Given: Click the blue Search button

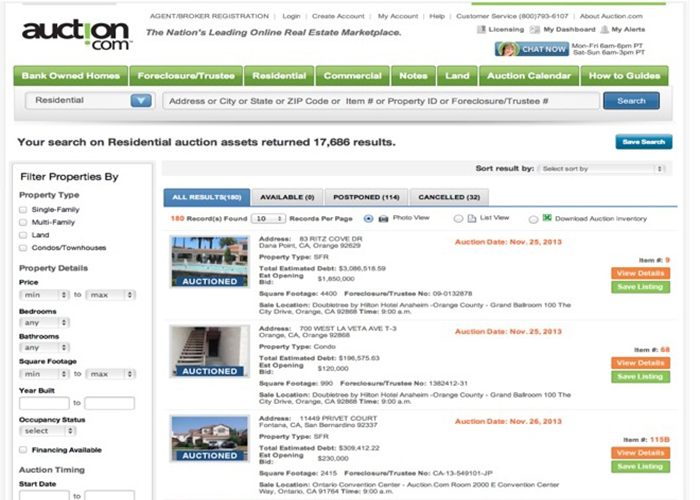Looking at the screenshot, I should [631, 101].
